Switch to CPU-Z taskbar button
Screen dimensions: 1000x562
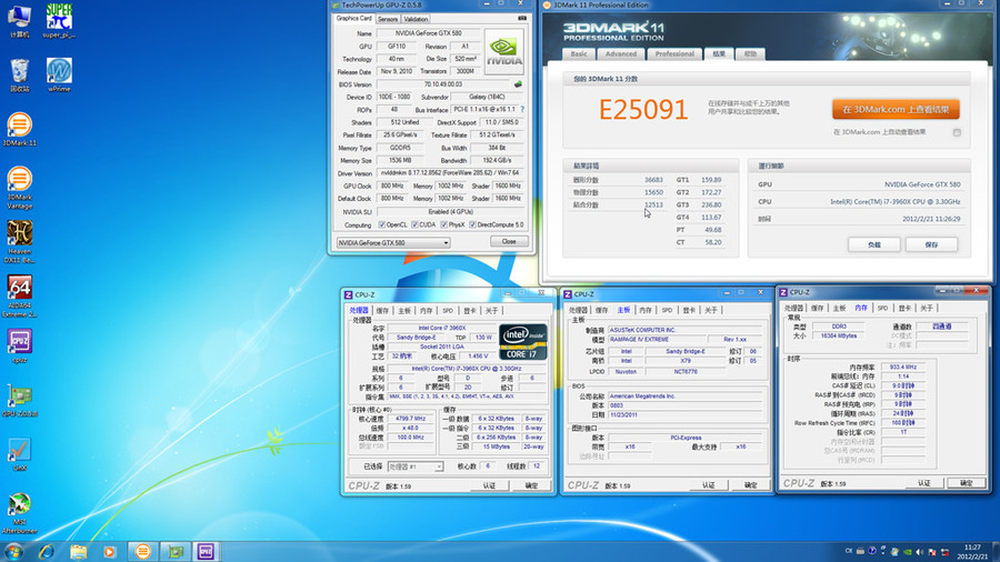pos(205,551)
